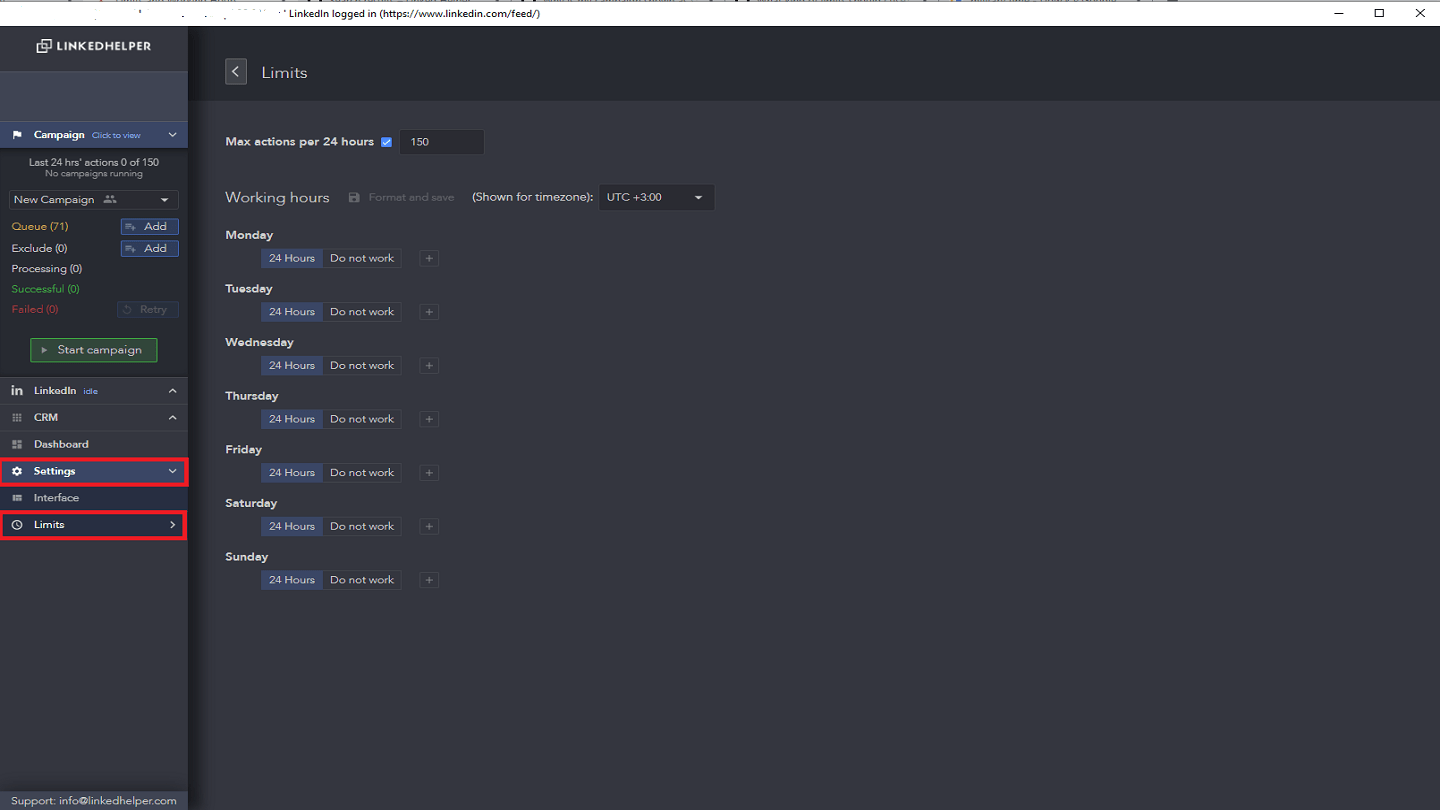Click the LinkedHelper logo icon
This screenshot has height=810, width=1440.
44,46
